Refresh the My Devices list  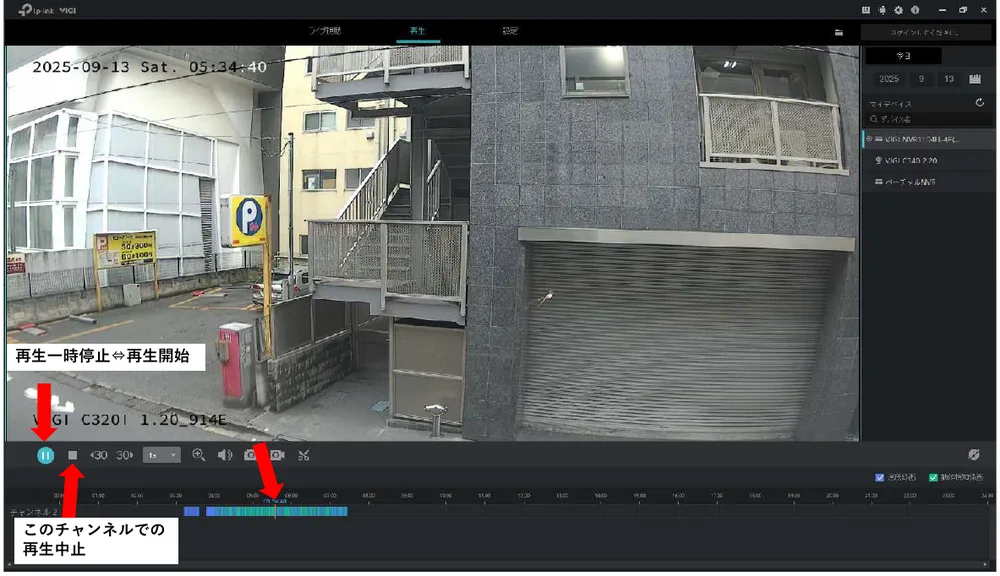(x=980, y=103)
